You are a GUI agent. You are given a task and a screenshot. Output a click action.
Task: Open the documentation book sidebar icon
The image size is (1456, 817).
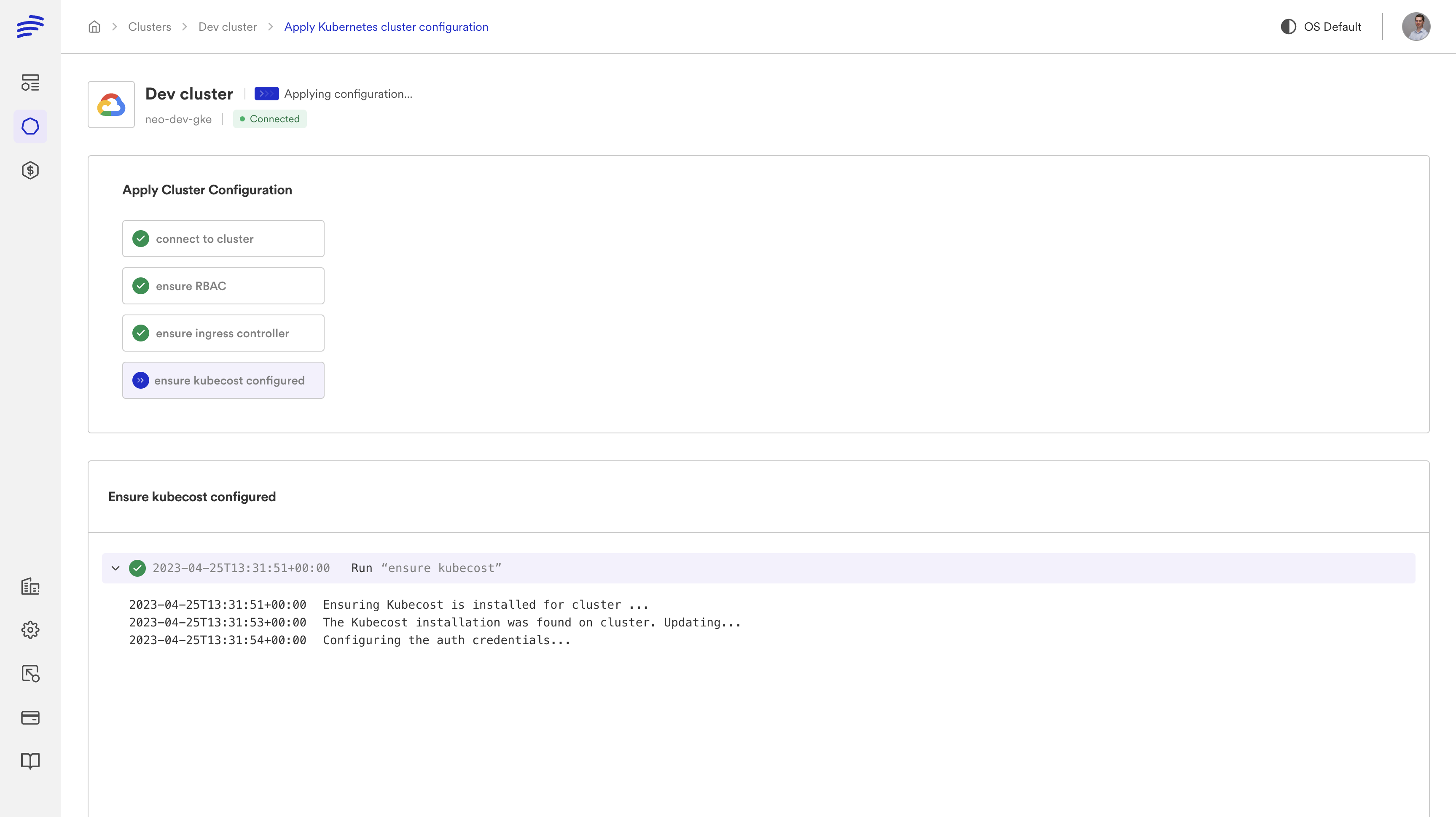pyautogui.click(x=30, y=761)
